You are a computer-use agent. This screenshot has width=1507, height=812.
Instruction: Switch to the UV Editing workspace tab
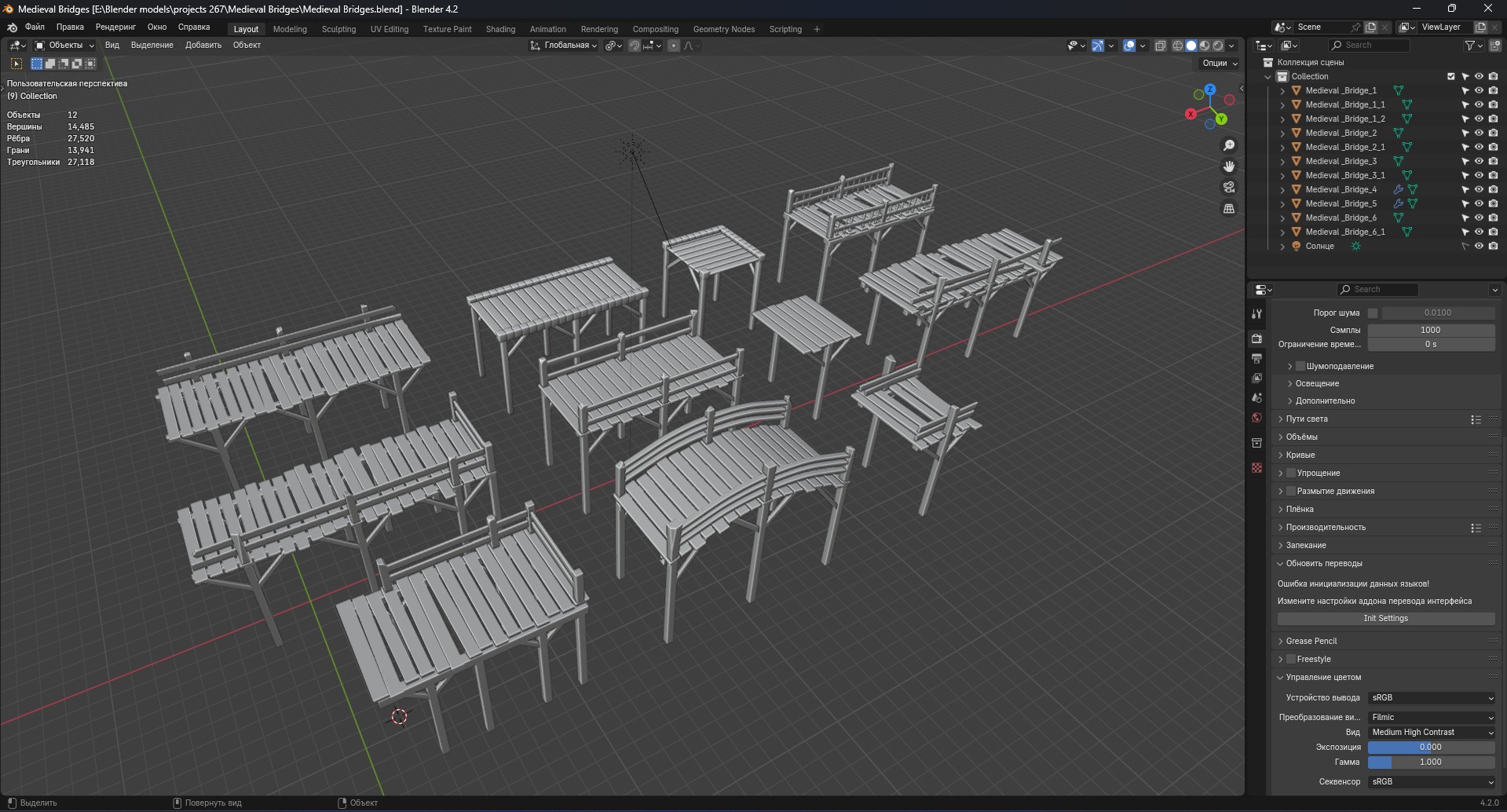[390, 29]
